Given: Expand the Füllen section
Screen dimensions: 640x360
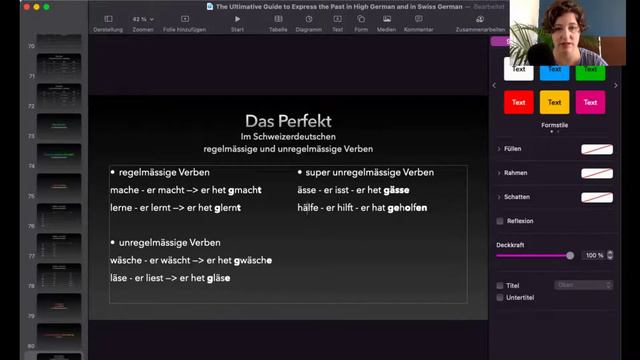Looking at the screenshot, I should coord(499,149).
